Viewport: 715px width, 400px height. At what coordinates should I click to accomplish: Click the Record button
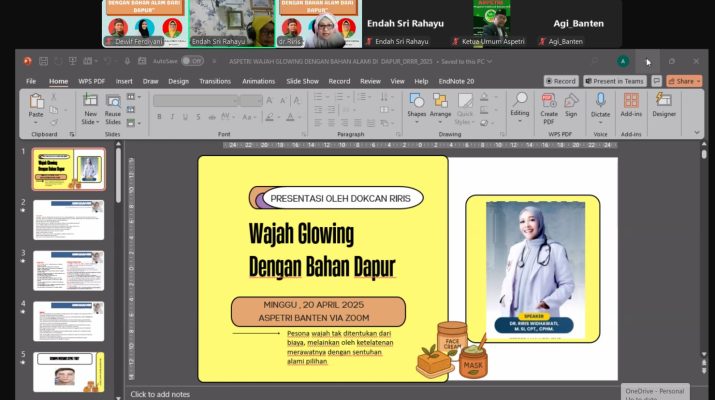pos(561,81)
